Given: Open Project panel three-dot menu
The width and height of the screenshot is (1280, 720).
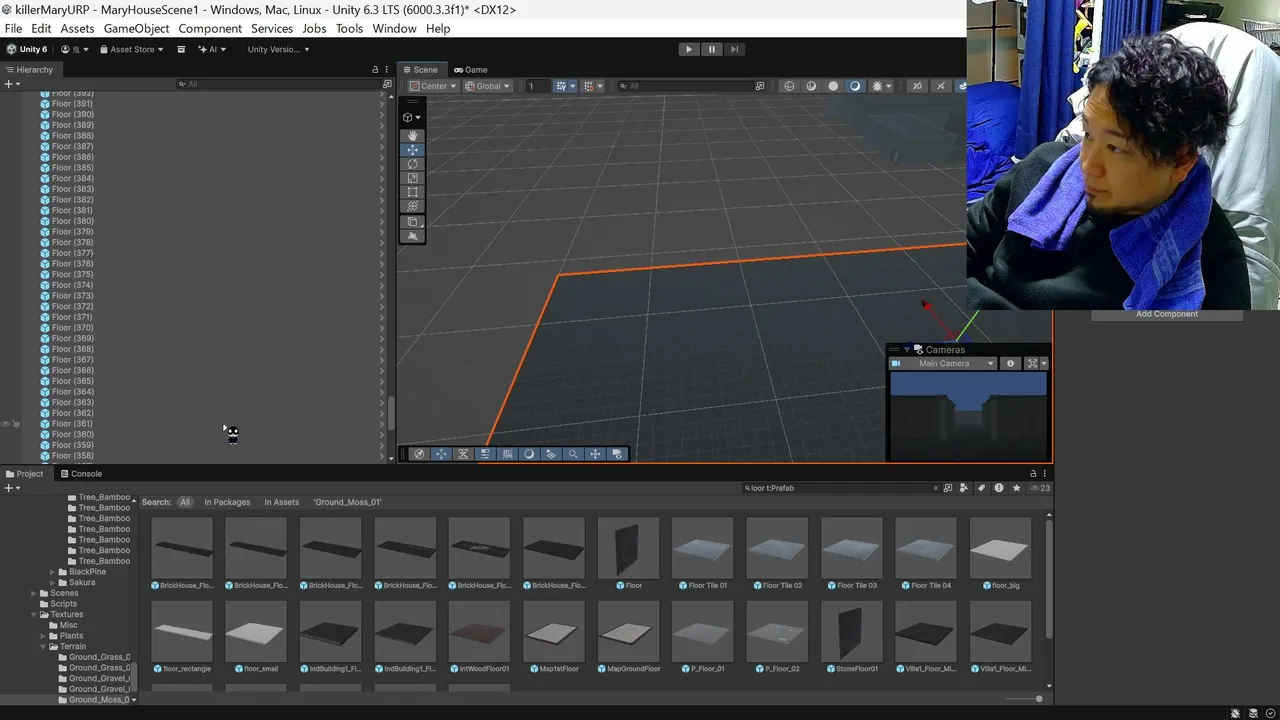Looking at the screenshot, I should point(1045,474).
